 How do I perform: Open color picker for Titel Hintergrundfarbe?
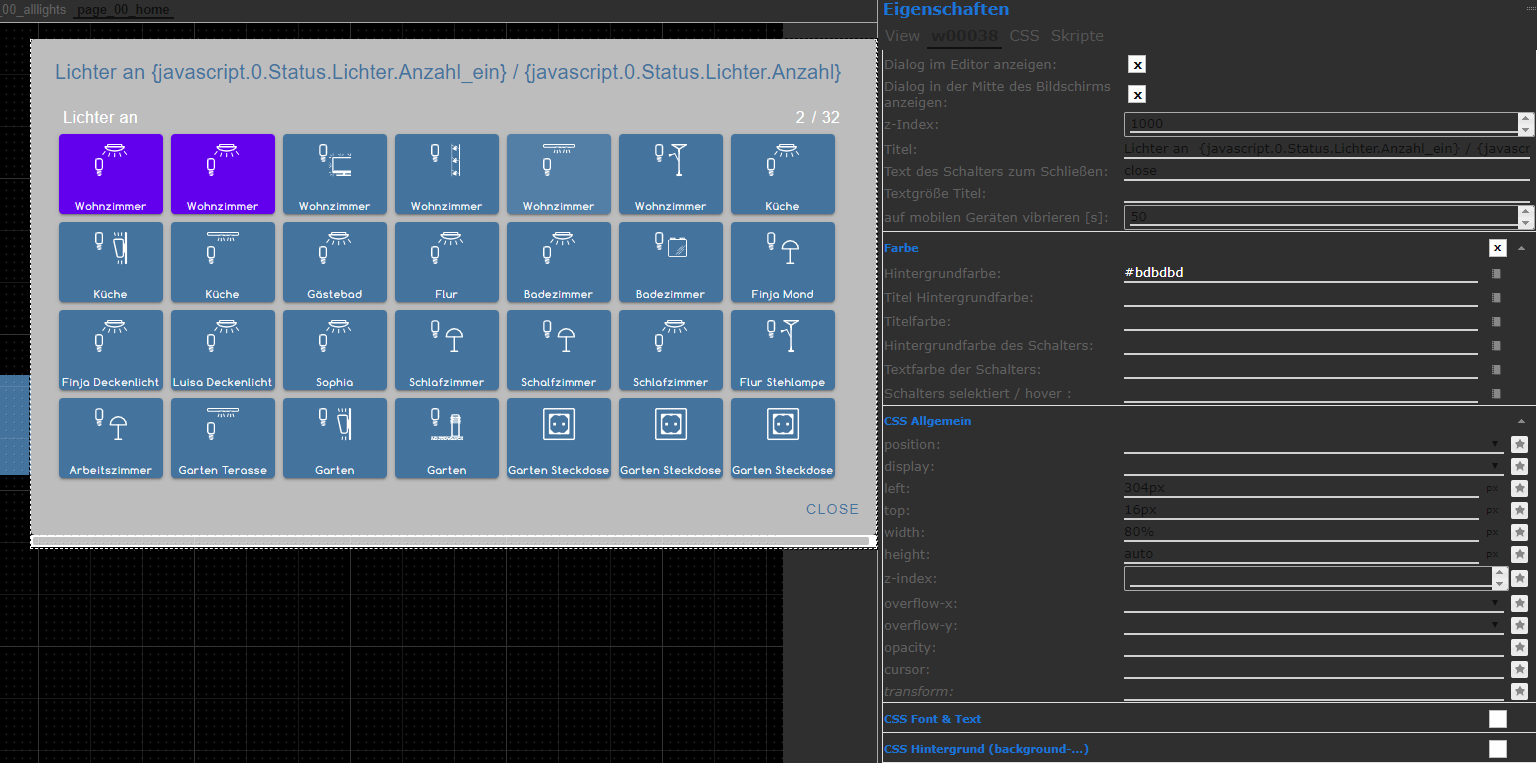(1496, 297)
